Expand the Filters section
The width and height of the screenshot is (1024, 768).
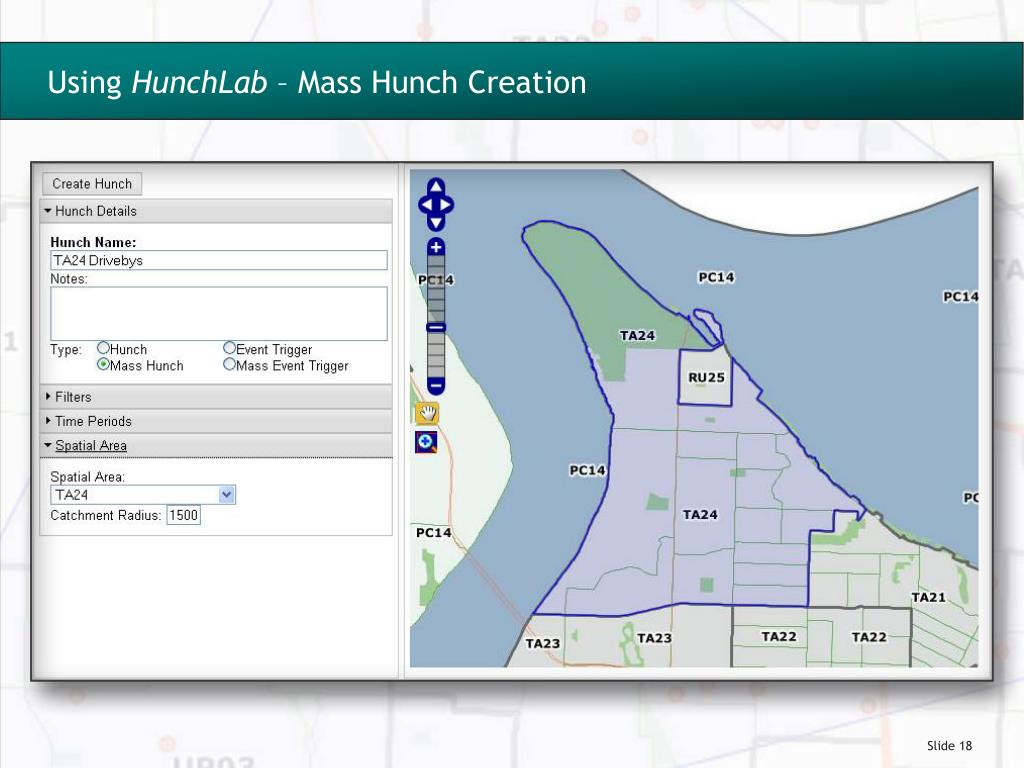[216, 397]
